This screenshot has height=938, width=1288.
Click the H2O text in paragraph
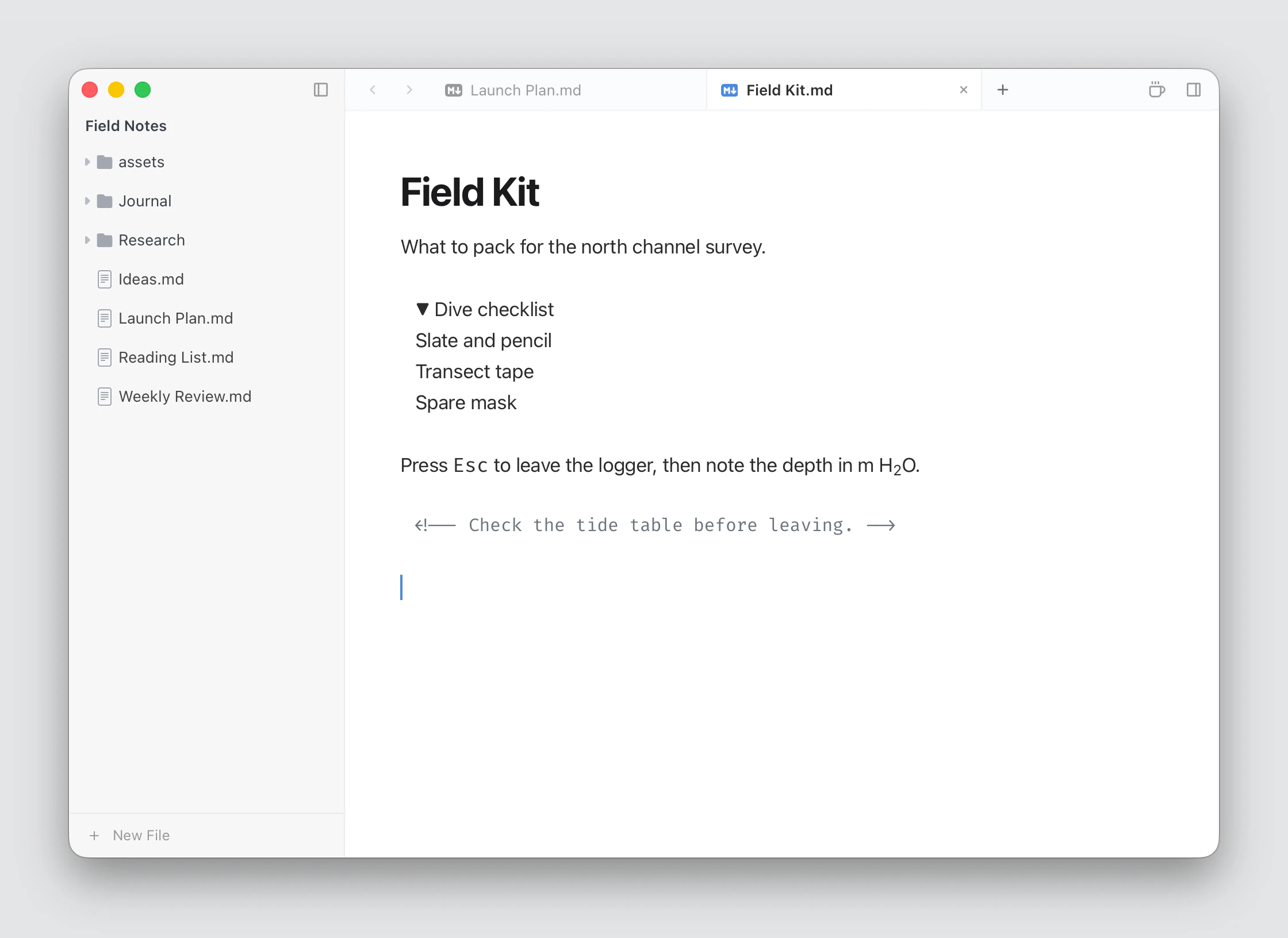[x=898, y=466]
